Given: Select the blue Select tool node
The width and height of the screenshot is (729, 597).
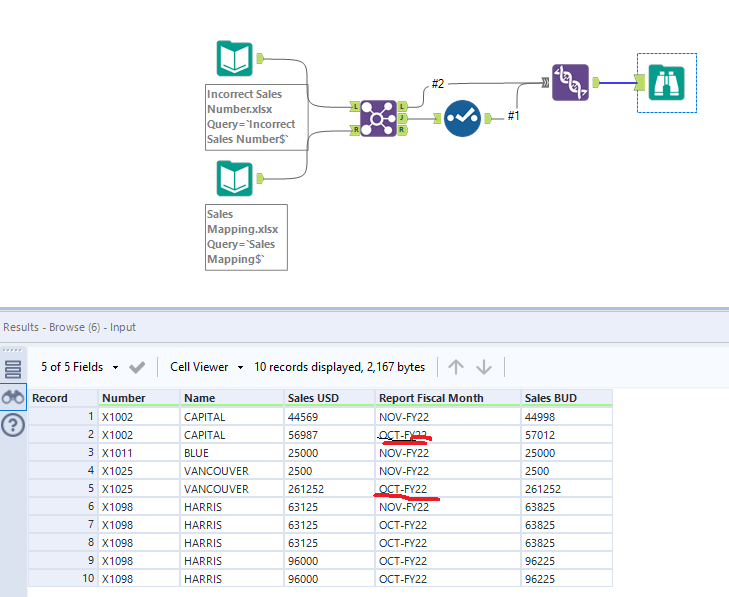Looking at the screenshot, I should [462, 119].
